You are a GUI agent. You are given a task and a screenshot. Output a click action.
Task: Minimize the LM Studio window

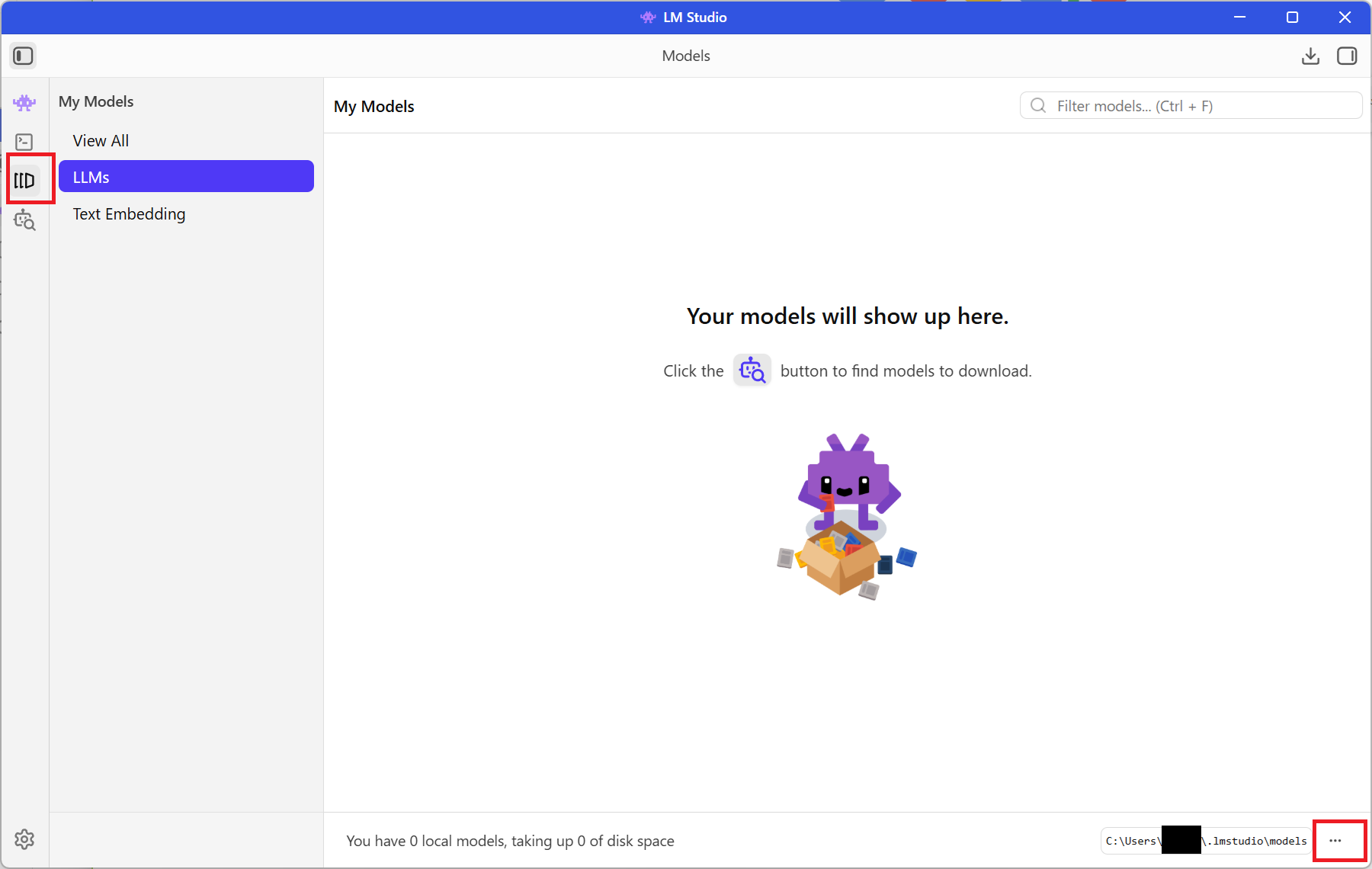tap(1240, 18)
